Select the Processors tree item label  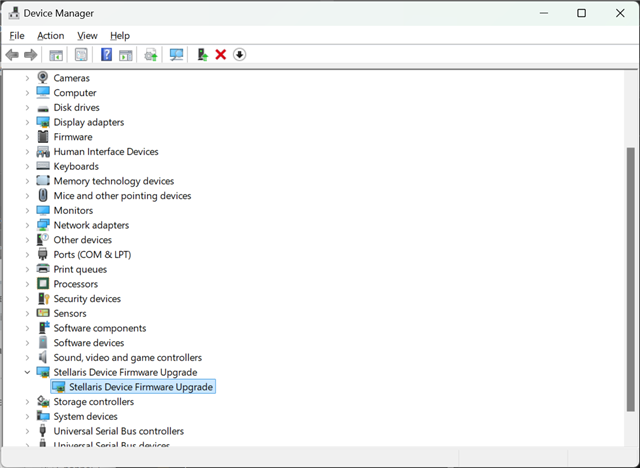[x=76, y=284]
